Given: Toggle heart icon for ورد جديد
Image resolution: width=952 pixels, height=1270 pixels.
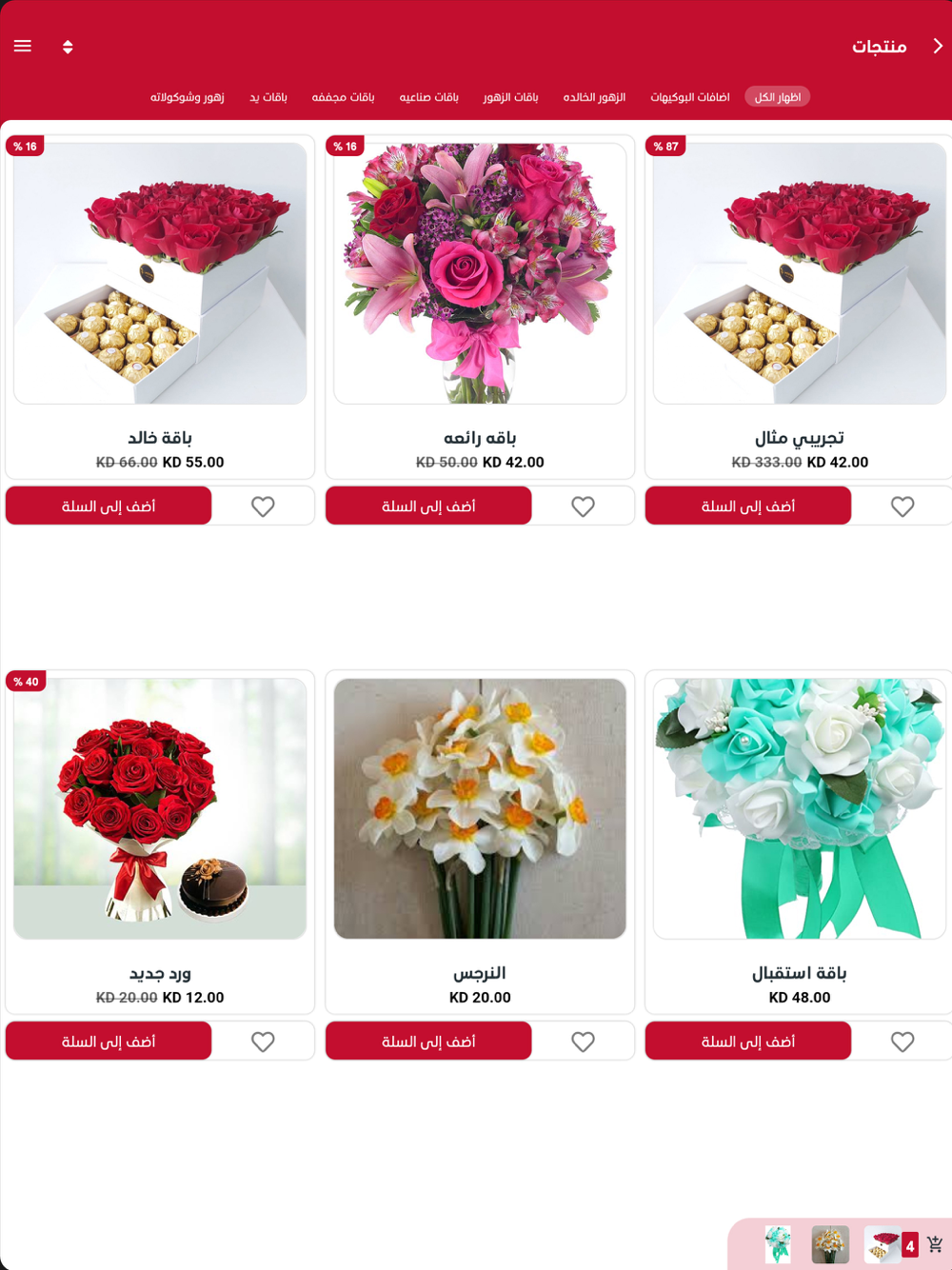Looking at the screenshot, I should (x=263, y=1042).
